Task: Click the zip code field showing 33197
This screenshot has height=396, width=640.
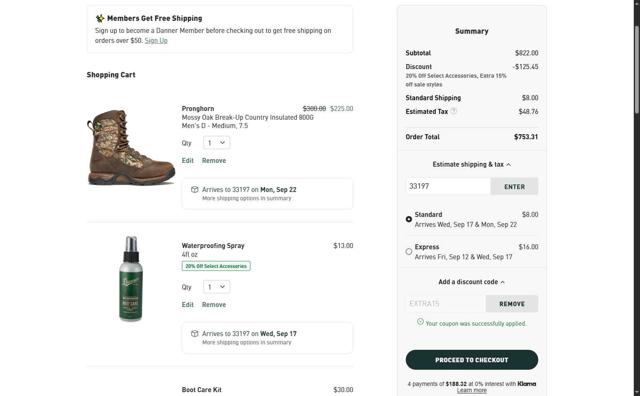Action: [x=448, y=187]
